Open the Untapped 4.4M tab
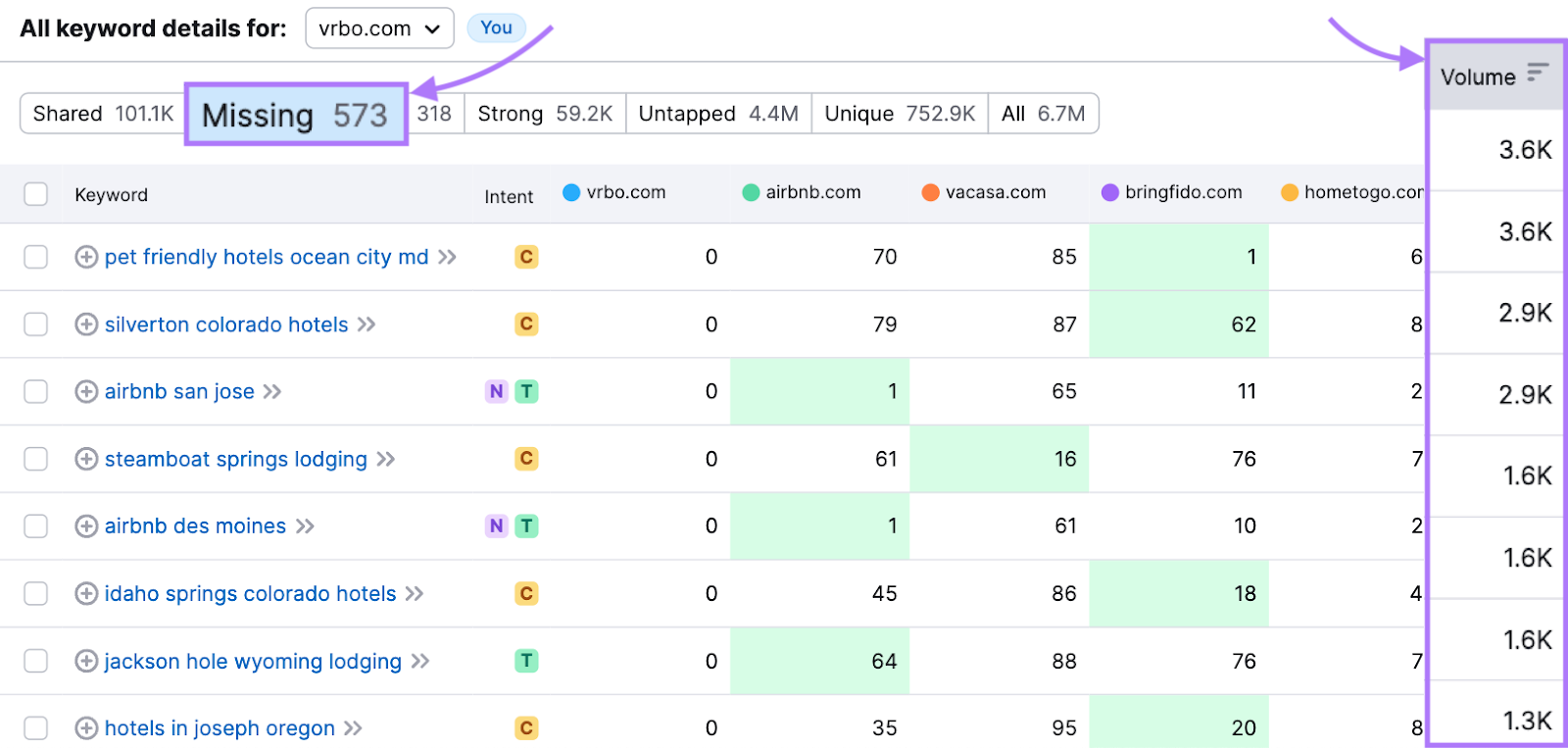Image resolution: width=1568 pixels, height=748 pixels. point(717,114)
